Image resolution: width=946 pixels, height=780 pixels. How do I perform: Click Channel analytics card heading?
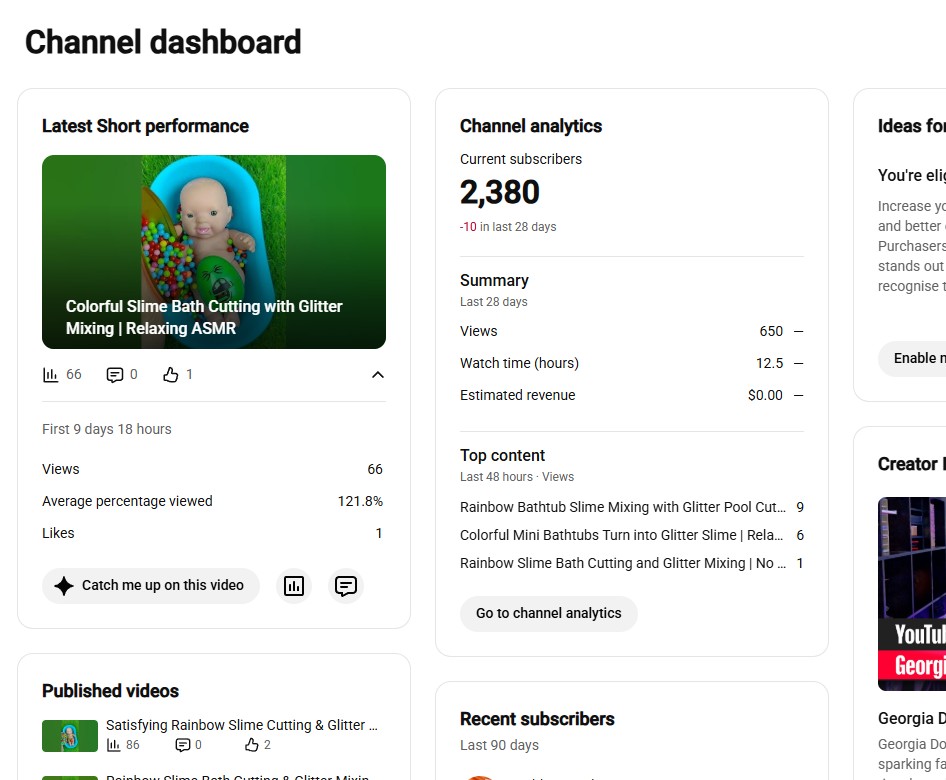pyautogui.click(x=531, y=126)
